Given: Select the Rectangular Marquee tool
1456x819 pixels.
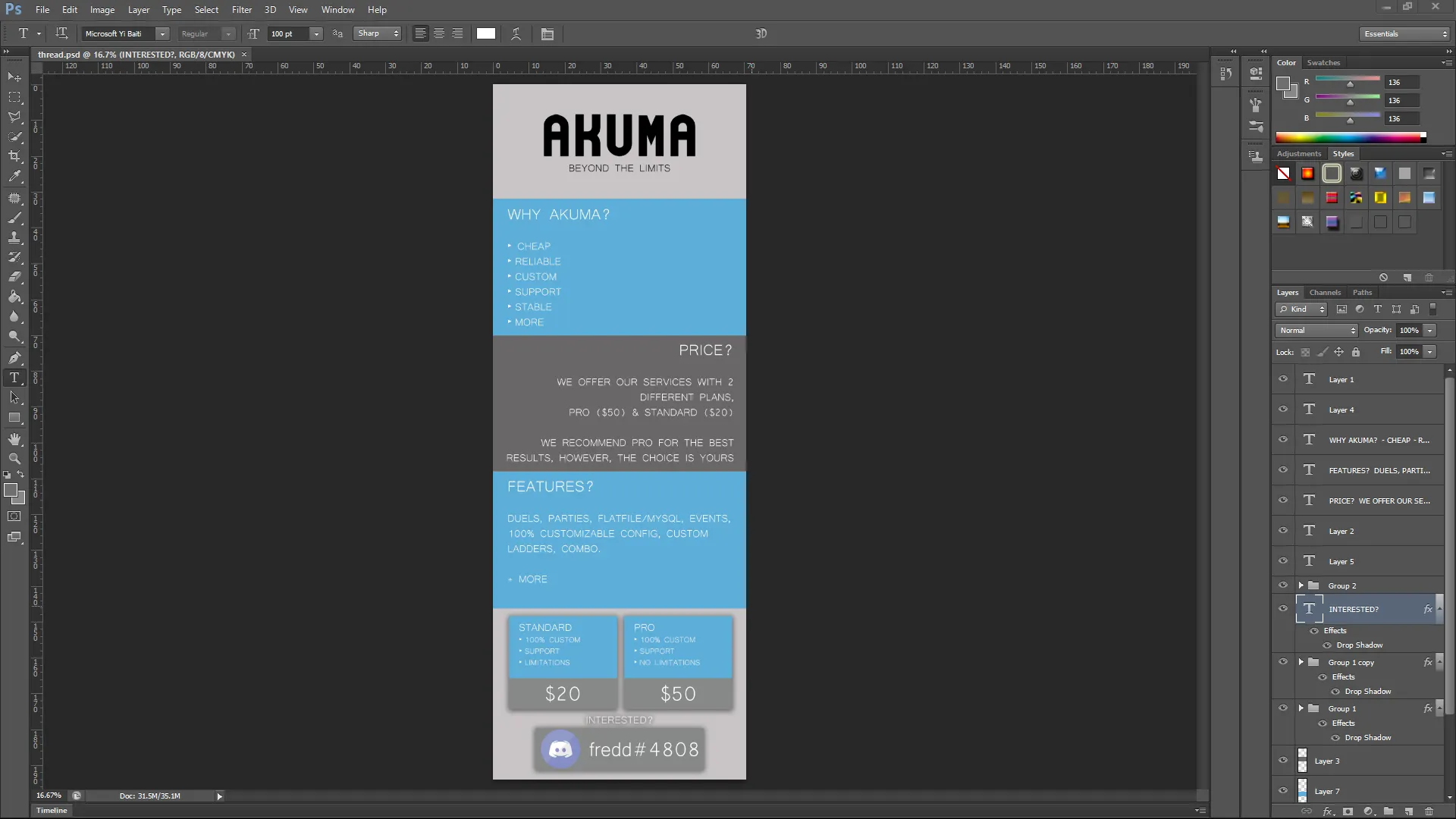Looking at the screenshot, I should coord(14,97).
